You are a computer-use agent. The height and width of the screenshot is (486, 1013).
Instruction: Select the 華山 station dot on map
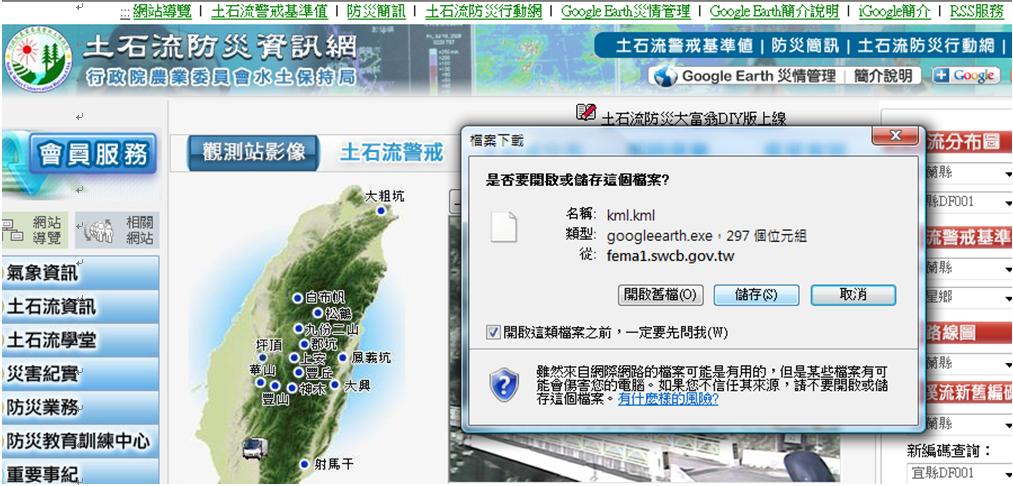[x=260, y=383]
